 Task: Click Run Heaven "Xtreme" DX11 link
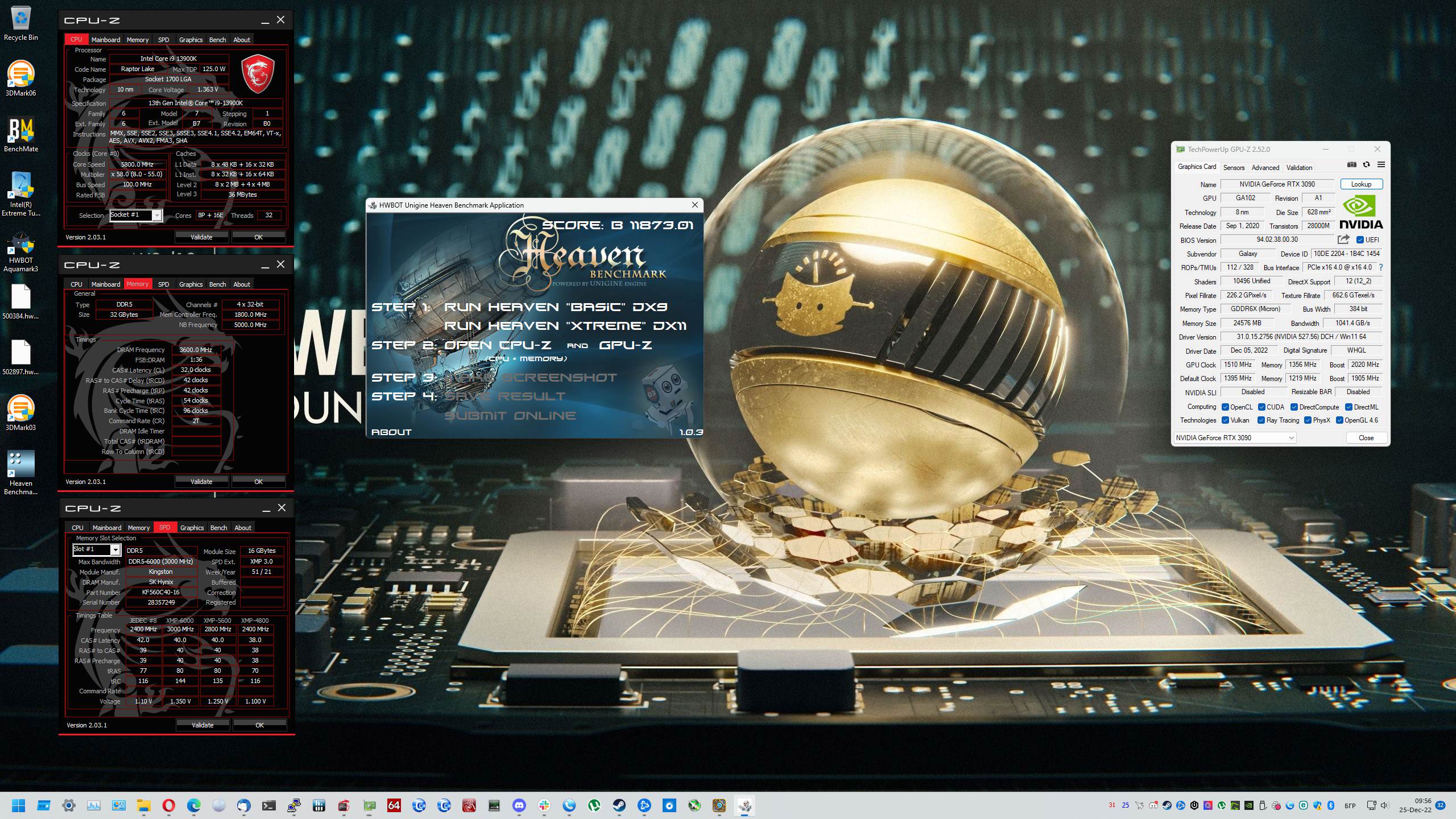565,326
